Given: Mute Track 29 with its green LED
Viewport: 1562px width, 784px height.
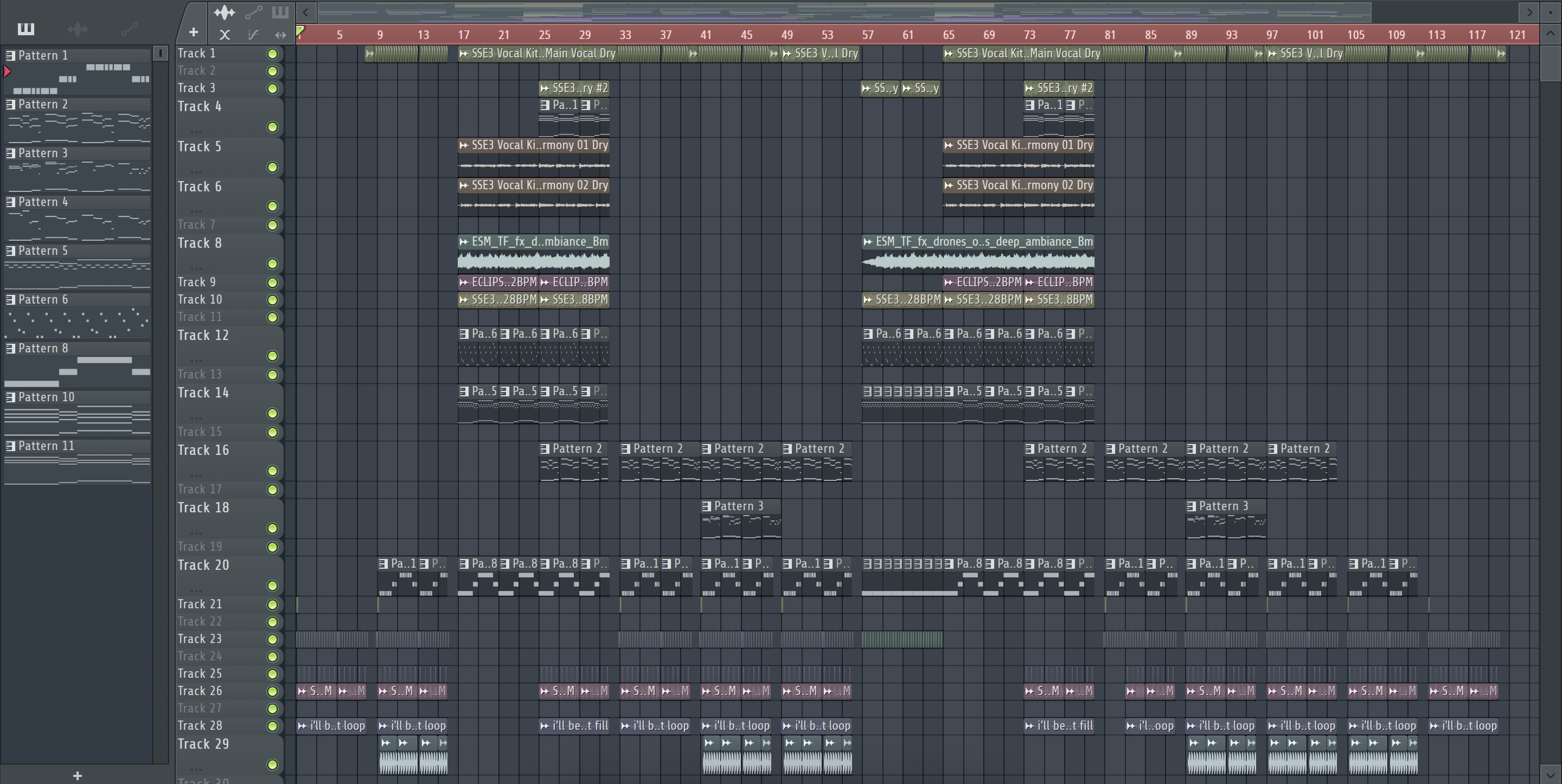Looking at the screenshot, I should point(273,764).
